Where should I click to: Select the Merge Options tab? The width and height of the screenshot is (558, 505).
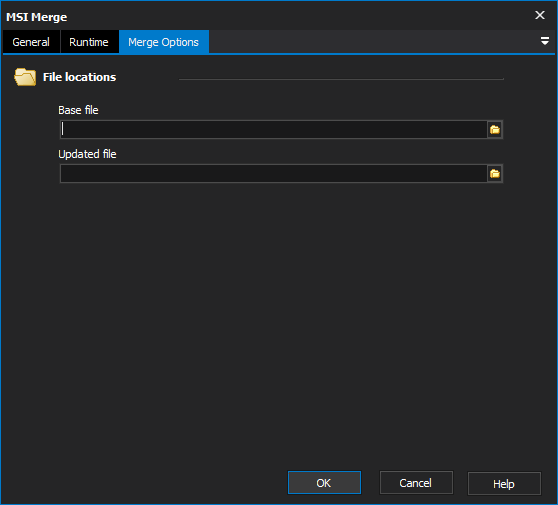point(164,42)
